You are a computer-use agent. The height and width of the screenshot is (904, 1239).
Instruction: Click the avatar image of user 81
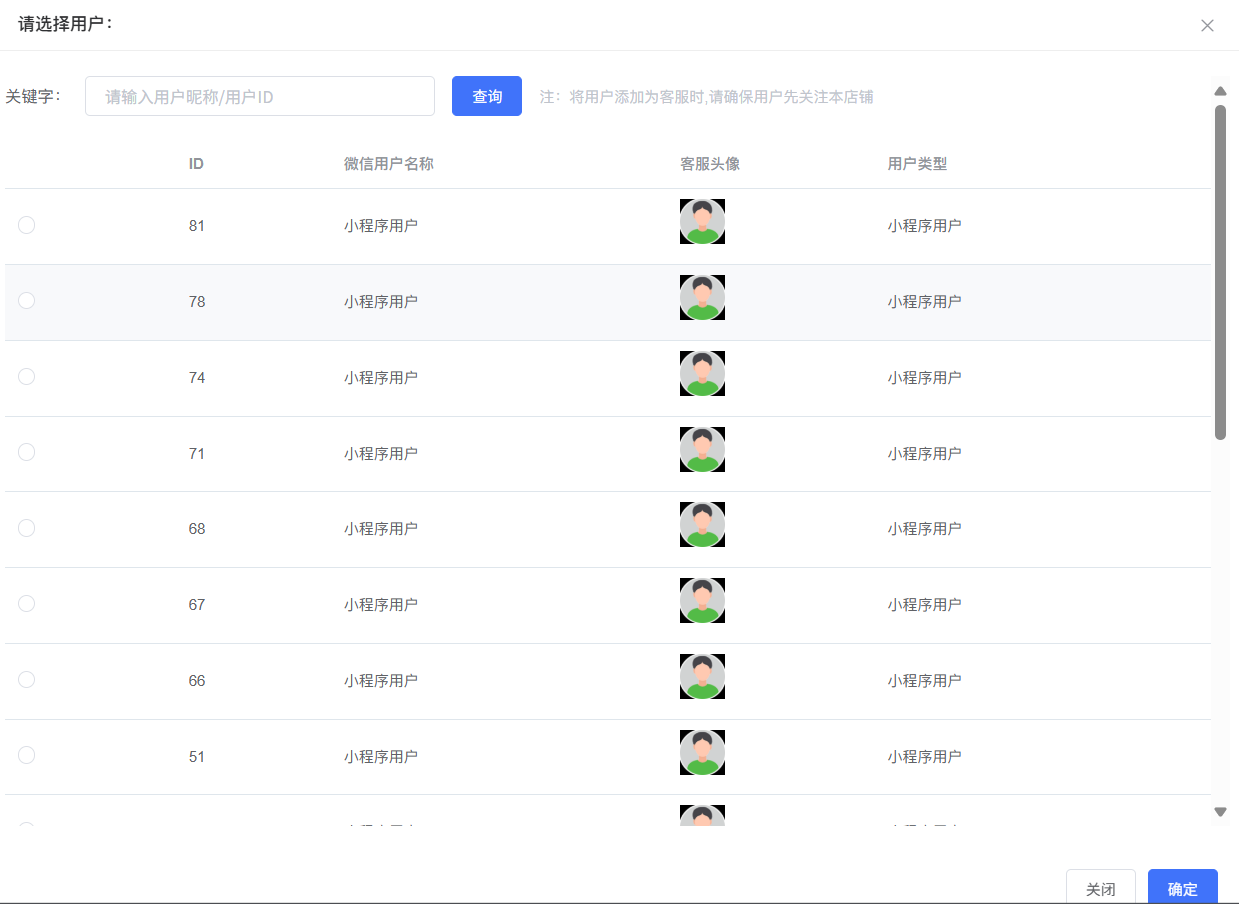click(702, 222)
